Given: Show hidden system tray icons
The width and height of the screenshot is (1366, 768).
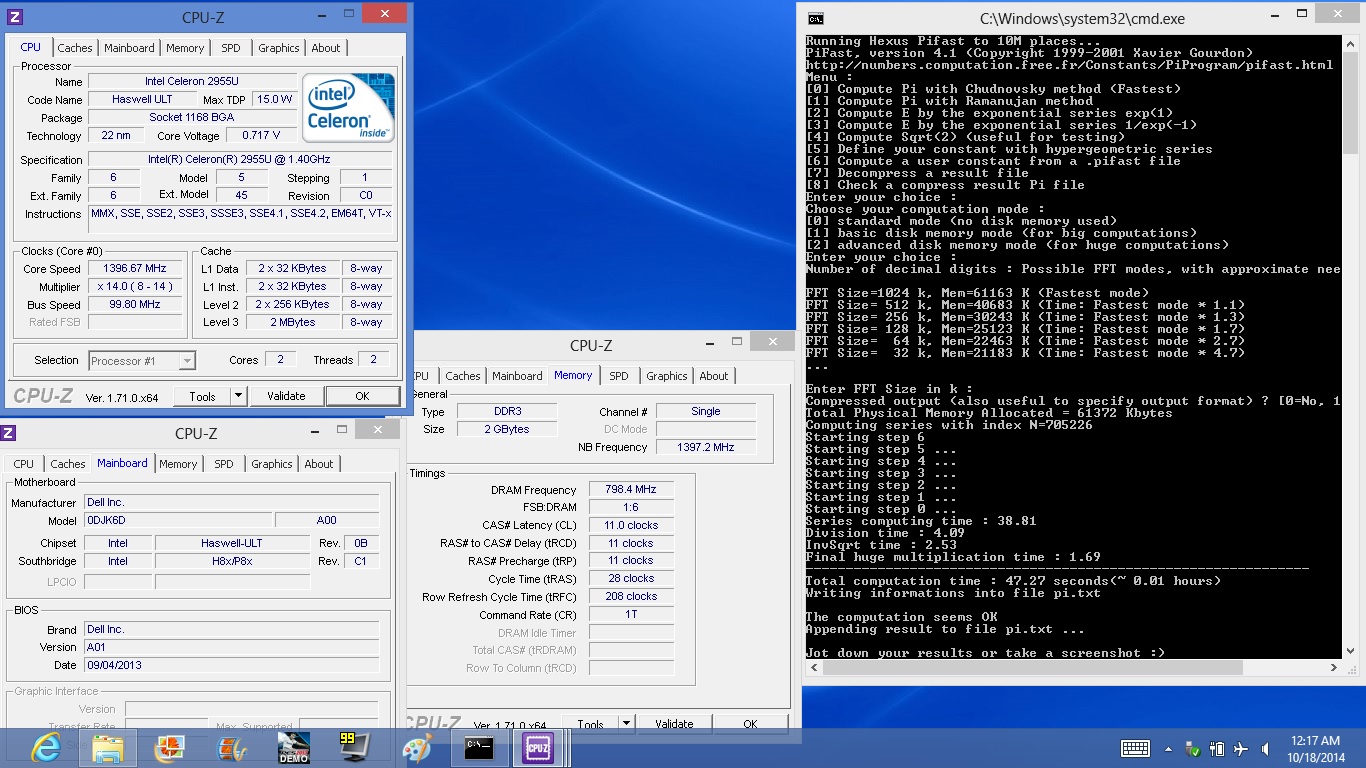Looking at the screenshot, I should (x=1168, y=748).
